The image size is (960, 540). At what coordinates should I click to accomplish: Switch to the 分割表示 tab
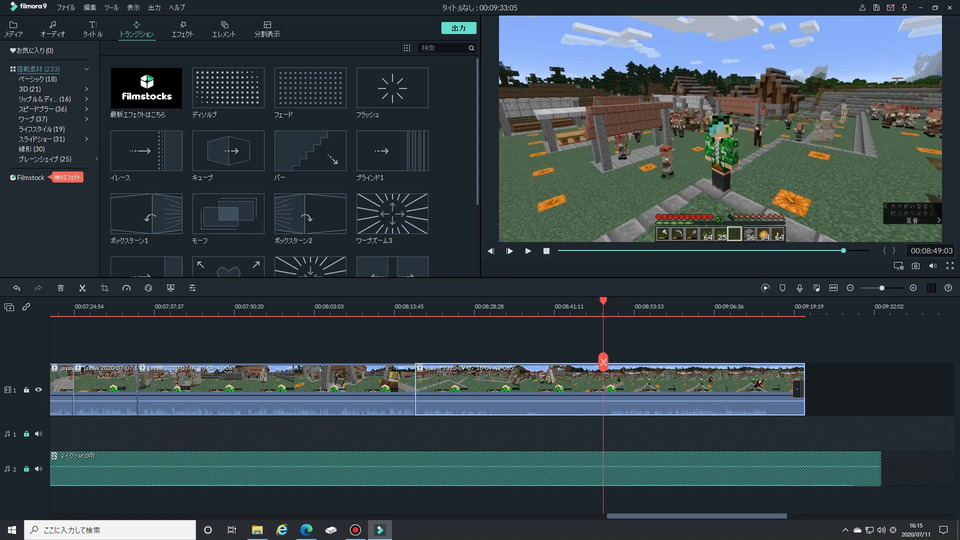(x=267, y=29)
